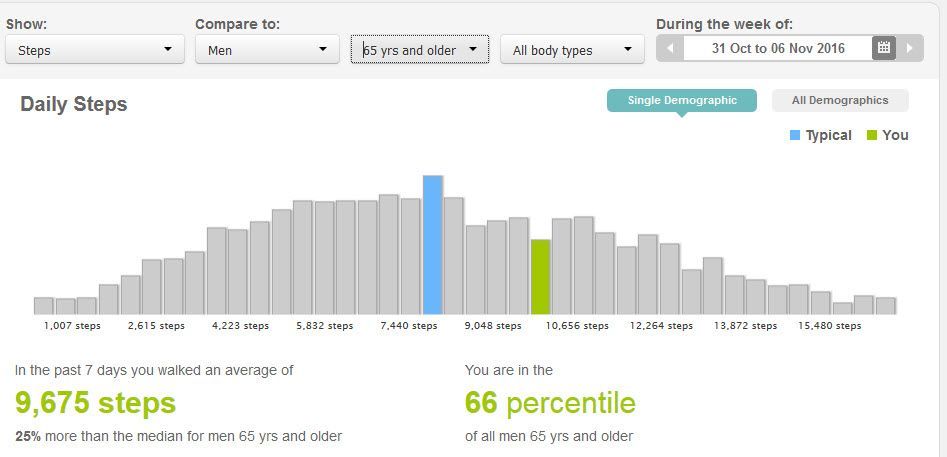
Task: Go to the previous week arrow
Action: (670, 48)
